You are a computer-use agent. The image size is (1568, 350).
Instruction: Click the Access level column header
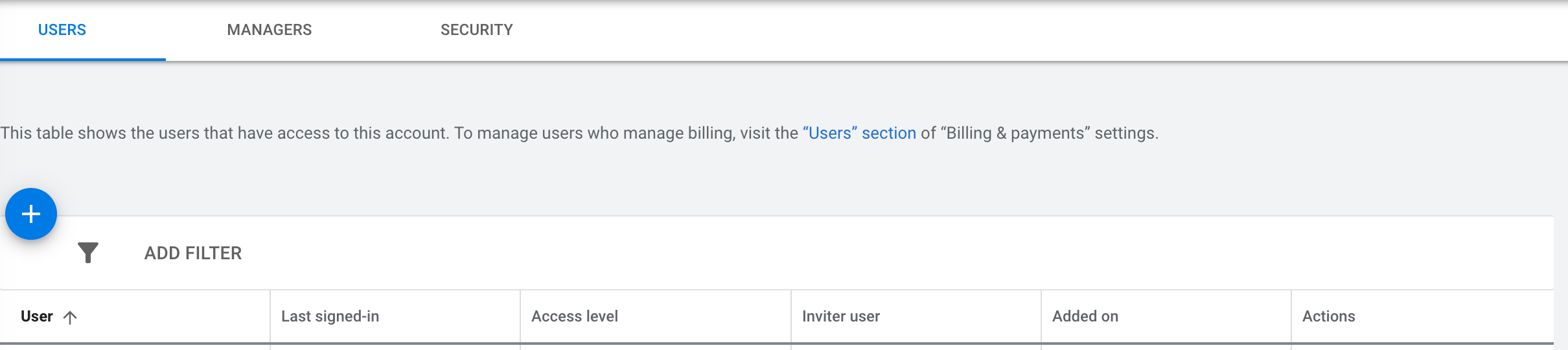click(x=575, y=316)
